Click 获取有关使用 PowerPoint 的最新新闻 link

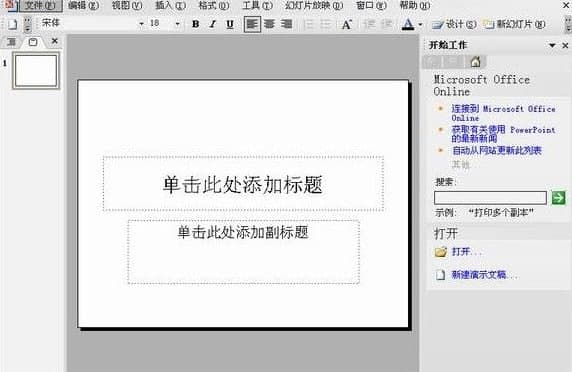[503, 134]
